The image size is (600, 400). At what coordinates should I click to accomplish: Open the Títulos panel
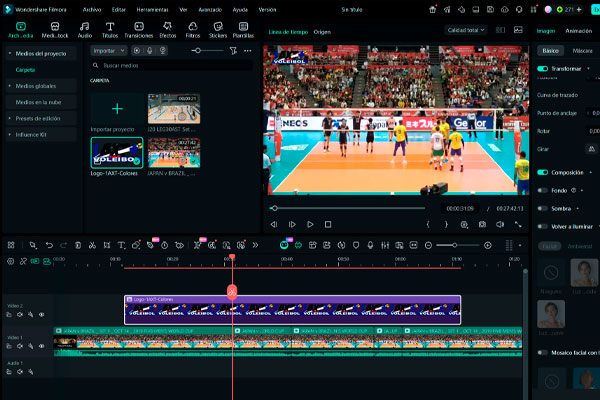tap(109, 29)
